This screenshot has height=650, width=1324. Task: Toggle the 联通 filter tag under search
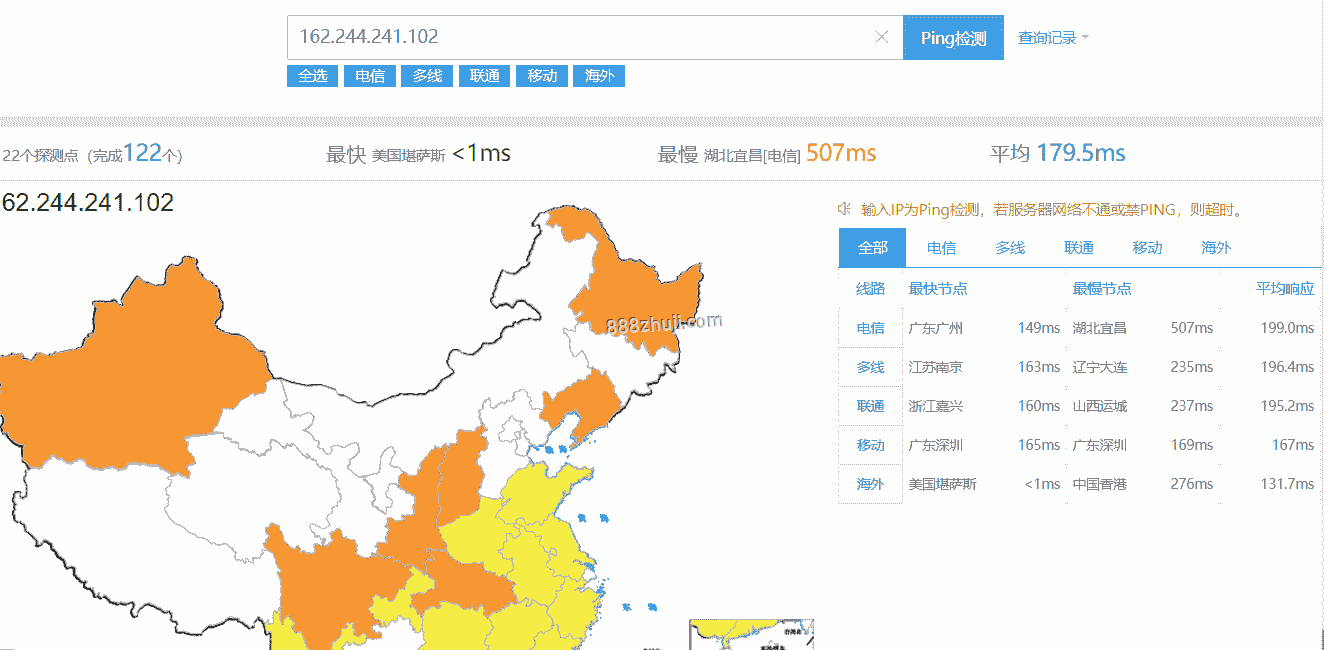[484, 76]
